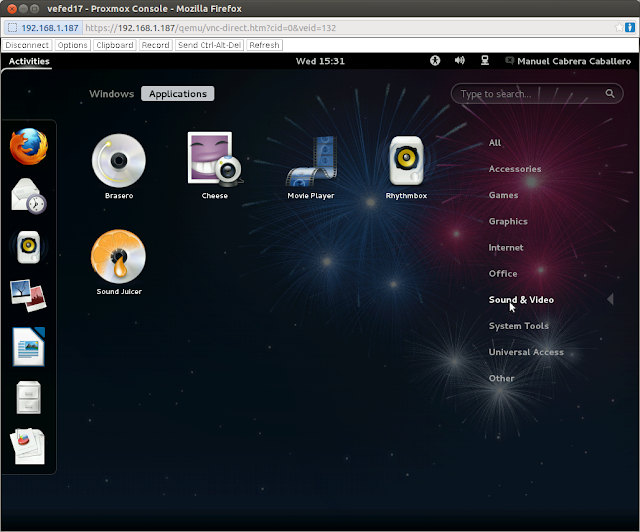Select the Applications tab
This screenshot has width=640, height=532.
click(178, 93)
